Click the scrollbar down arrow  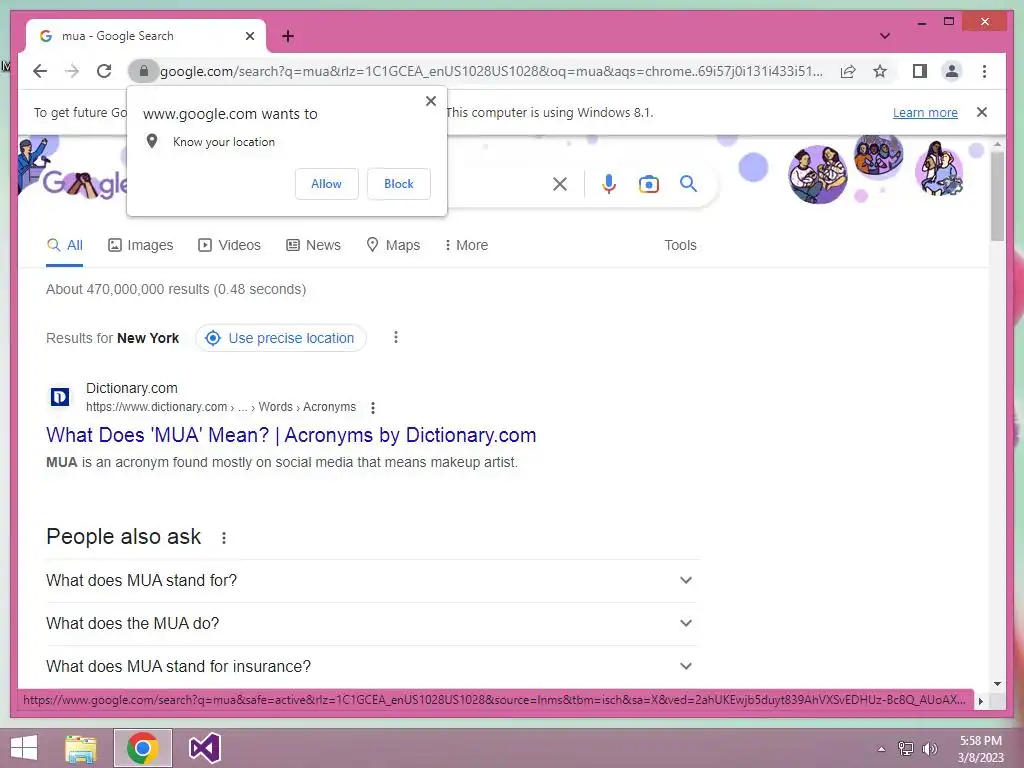997,684
